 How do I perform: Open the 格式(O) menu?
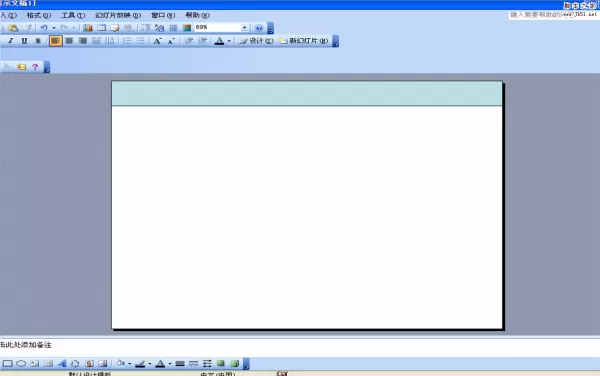coord(39,15)
